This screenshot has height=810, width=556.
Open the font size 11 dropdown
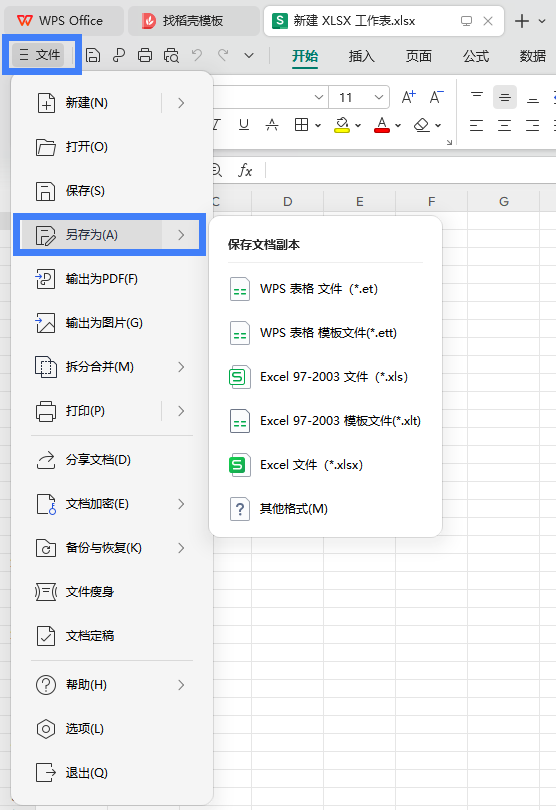359,97
